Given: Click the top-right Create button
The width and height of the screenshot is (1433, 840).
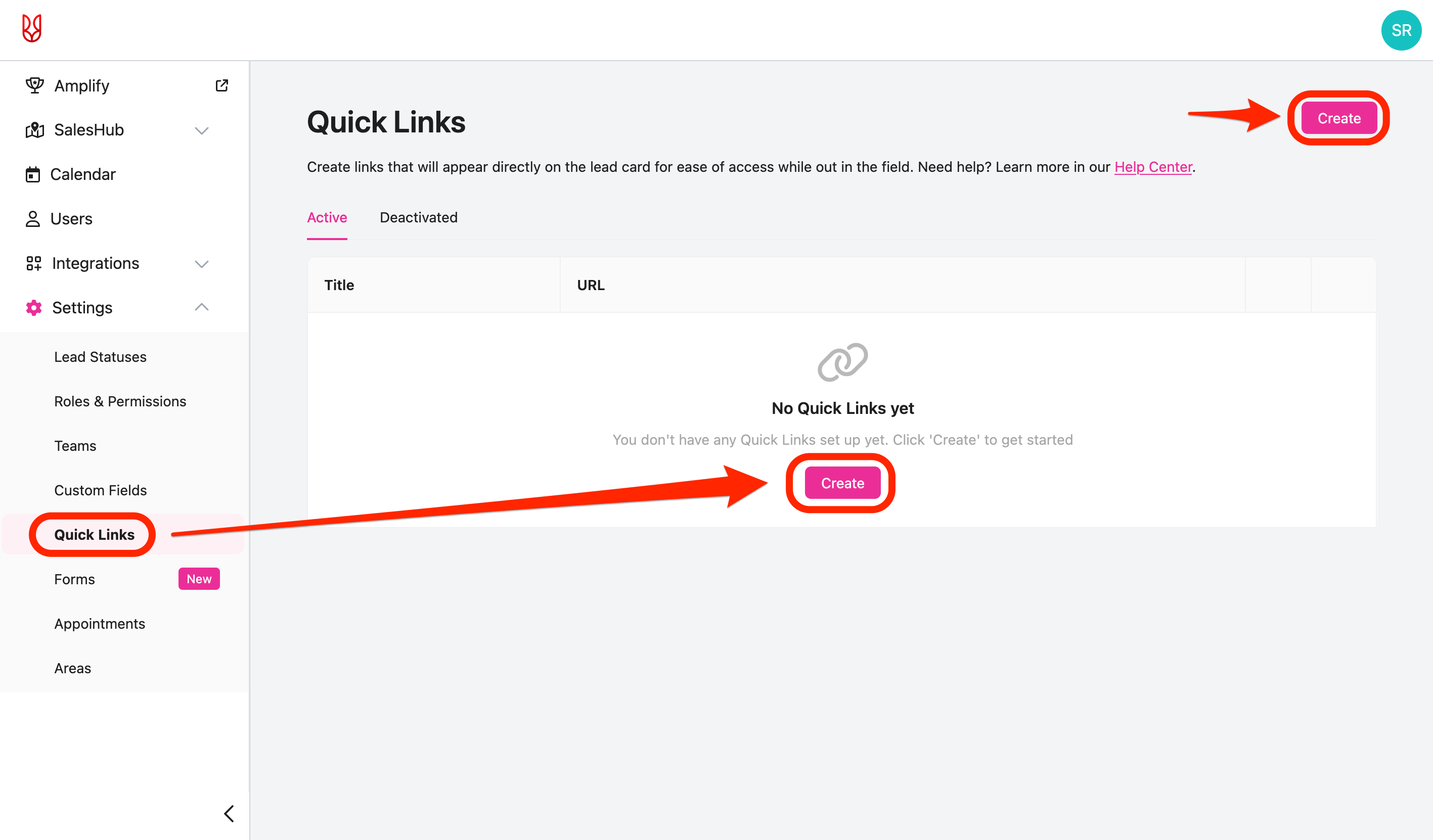Looking at the screenshot, I should (x=1338, y=118).
